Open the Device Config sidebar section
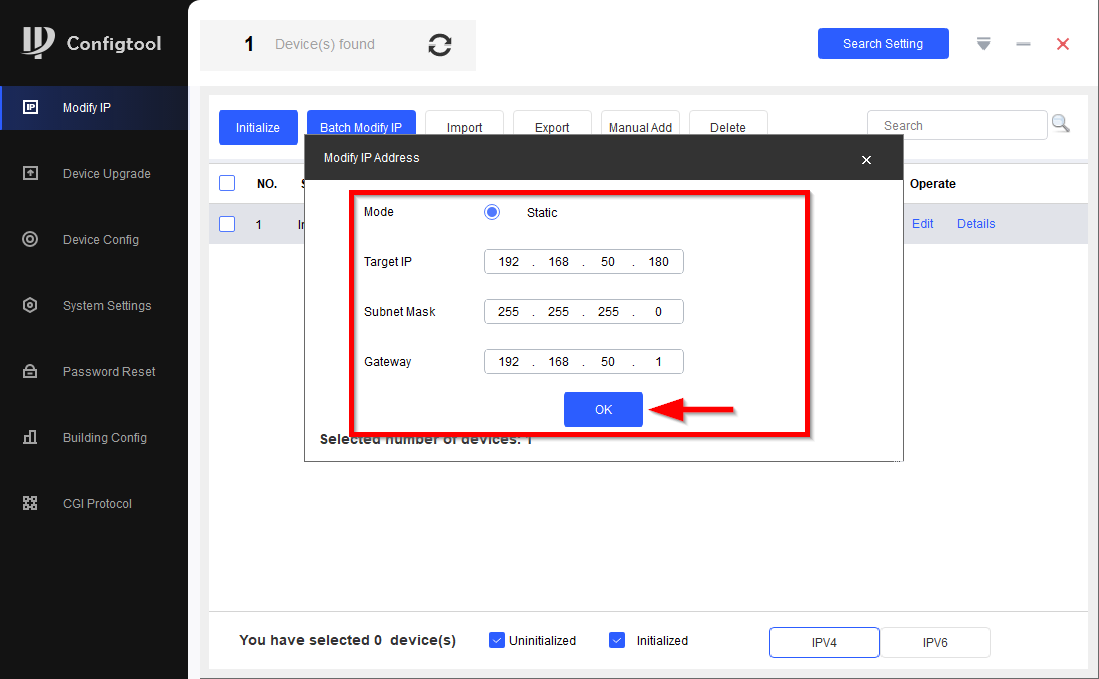 click(x=100, y=240)
